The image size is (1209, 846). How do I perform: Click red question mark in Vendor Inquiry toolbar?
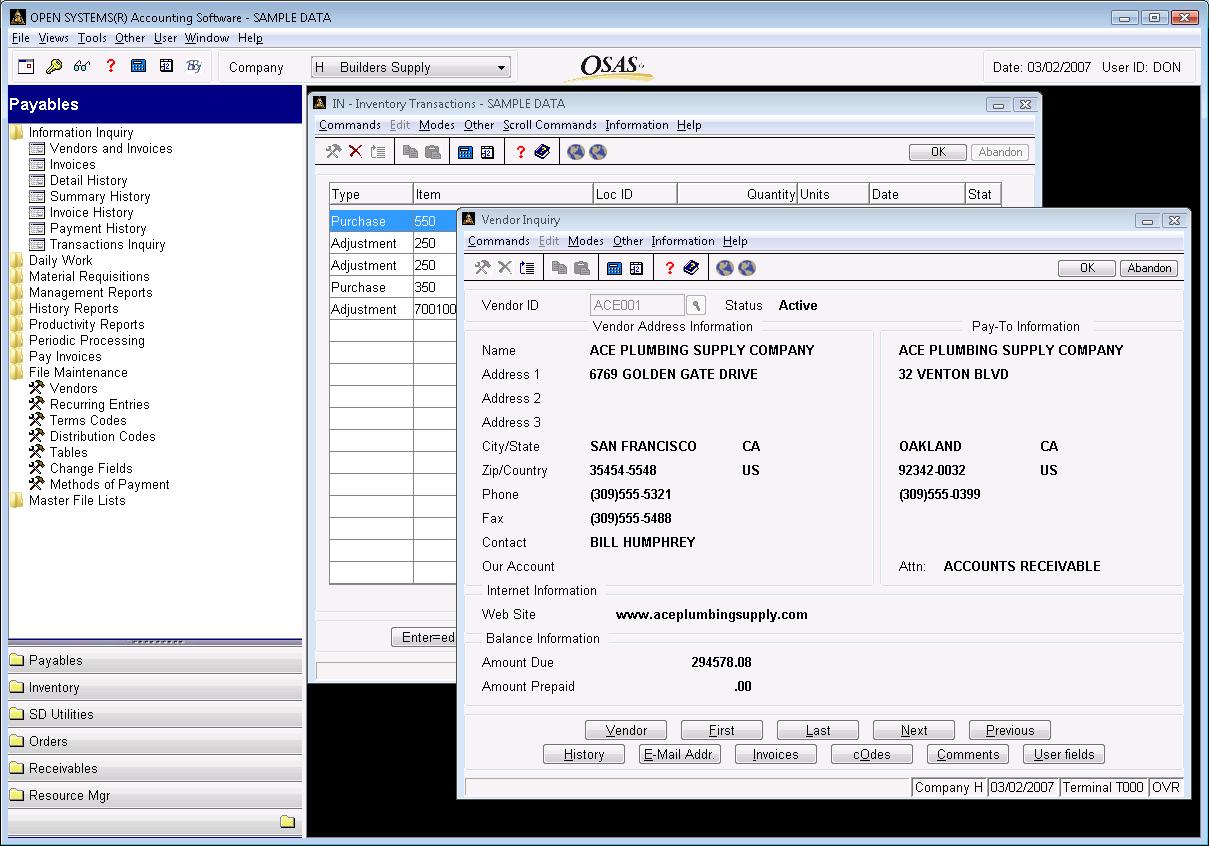click(669, 268)
